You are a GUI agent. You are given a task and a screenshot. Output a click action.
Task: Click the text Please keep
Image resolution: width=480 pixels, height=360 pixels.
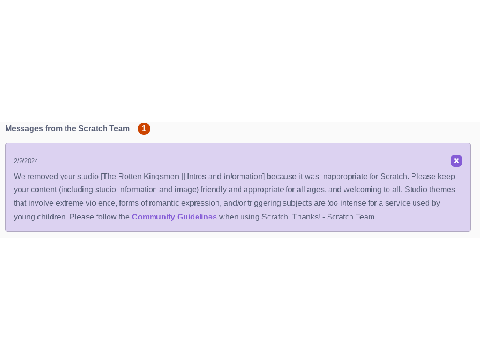click(433, 176)
